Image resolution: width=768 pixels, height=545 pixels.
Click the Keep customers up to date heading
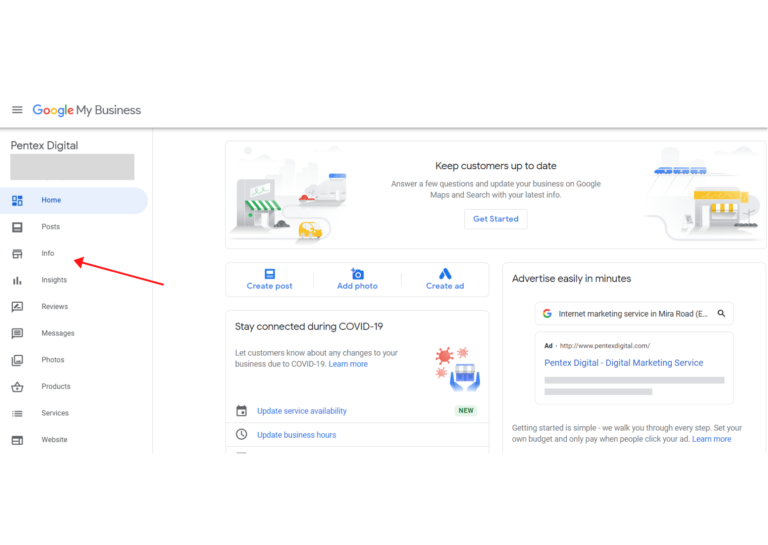tap(496, 166)
